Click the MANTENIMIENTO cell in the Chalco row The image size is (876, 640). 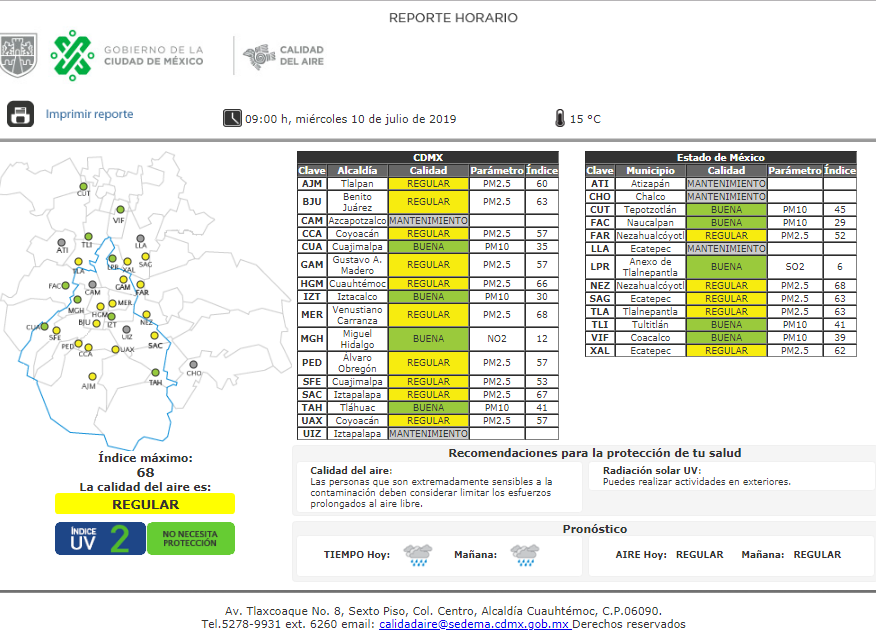(x=726, y=197)
